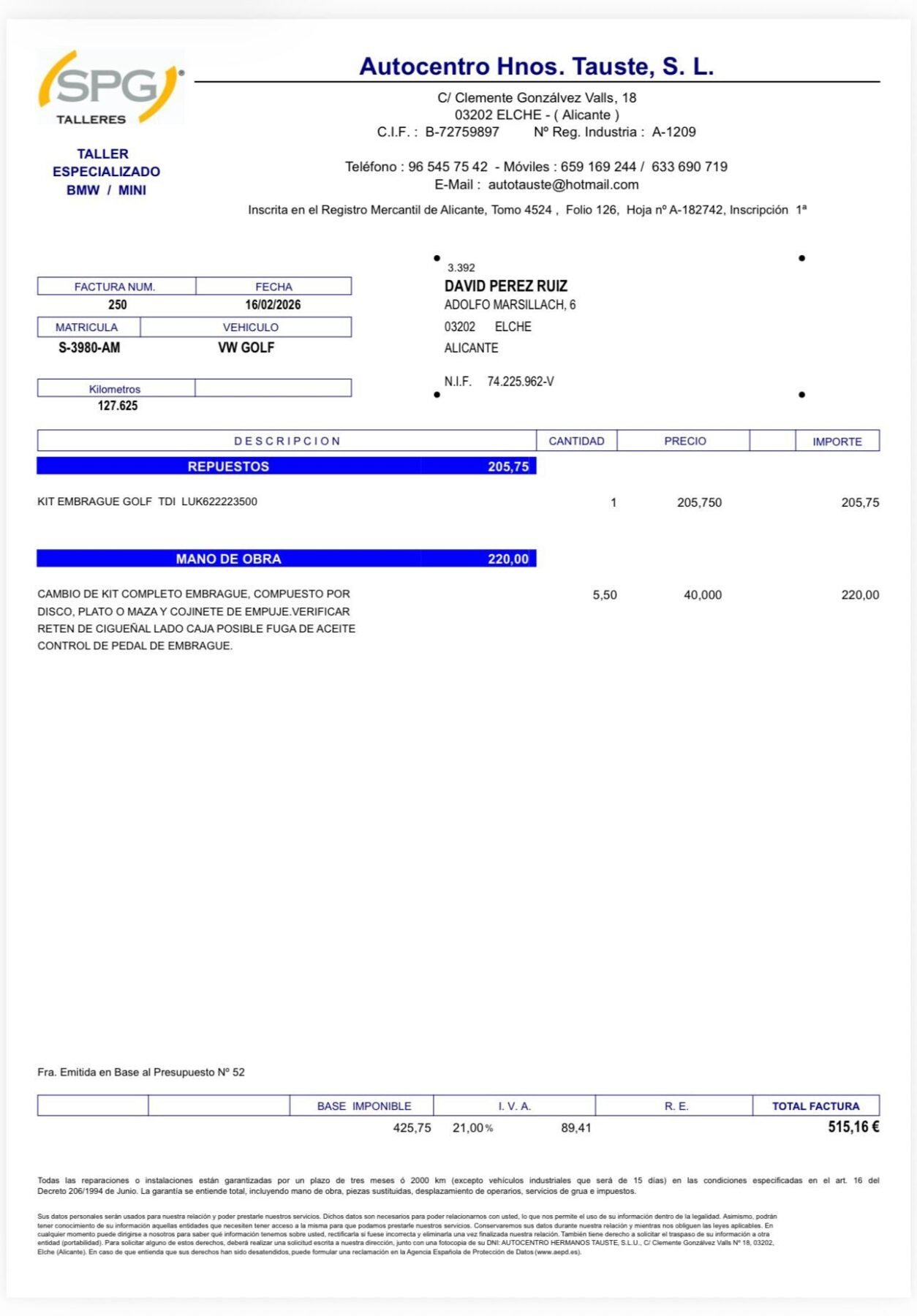Click the Presupuesto Nº 52 reference line

tap(141, 1072)
